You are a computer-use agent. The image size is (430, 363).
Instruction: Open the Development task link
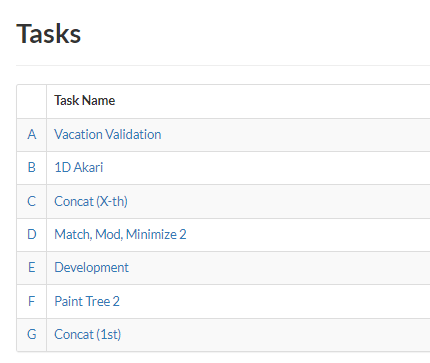coord(91,268)
